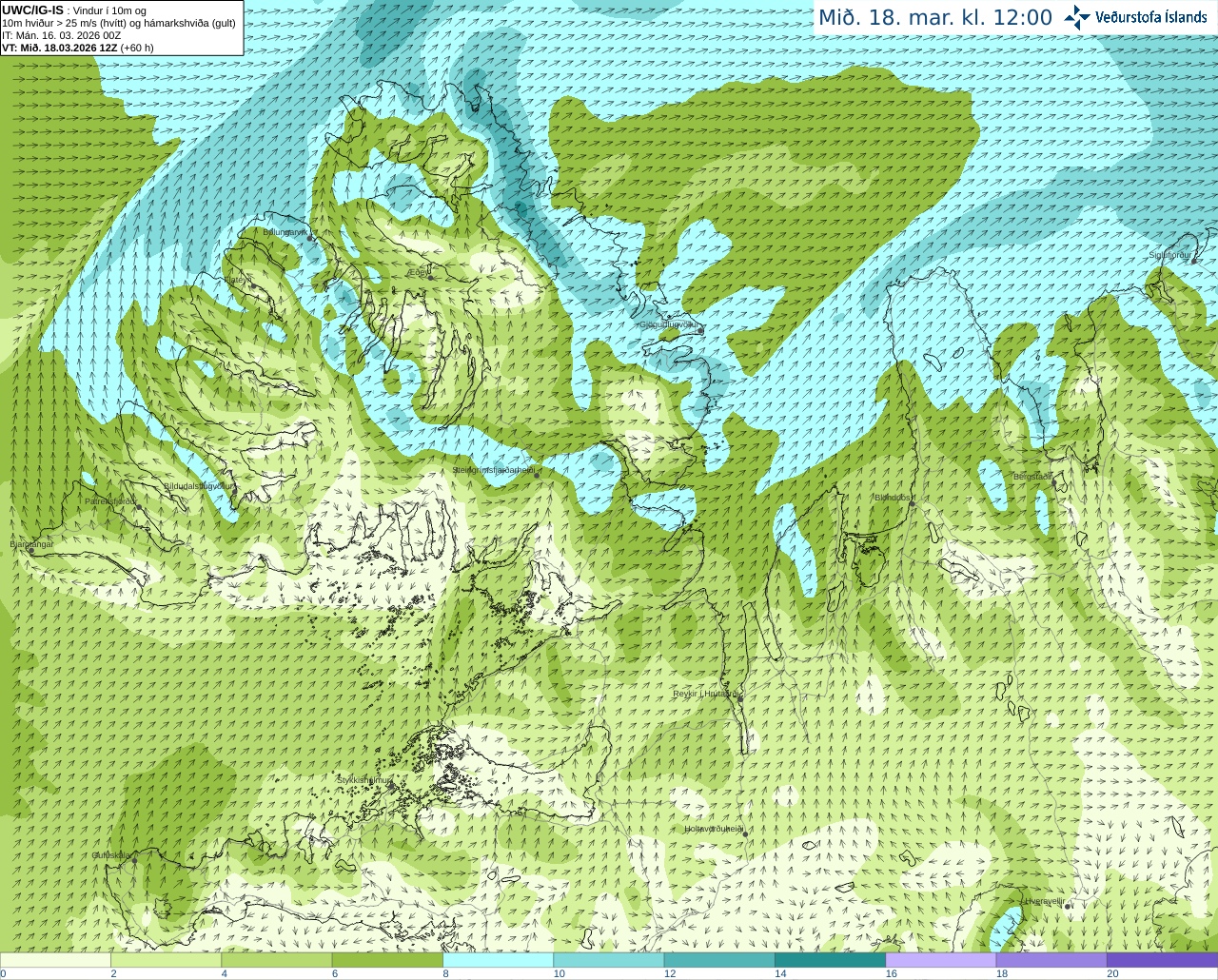Click the scale value 20 under the color bar

(1112, 973)
